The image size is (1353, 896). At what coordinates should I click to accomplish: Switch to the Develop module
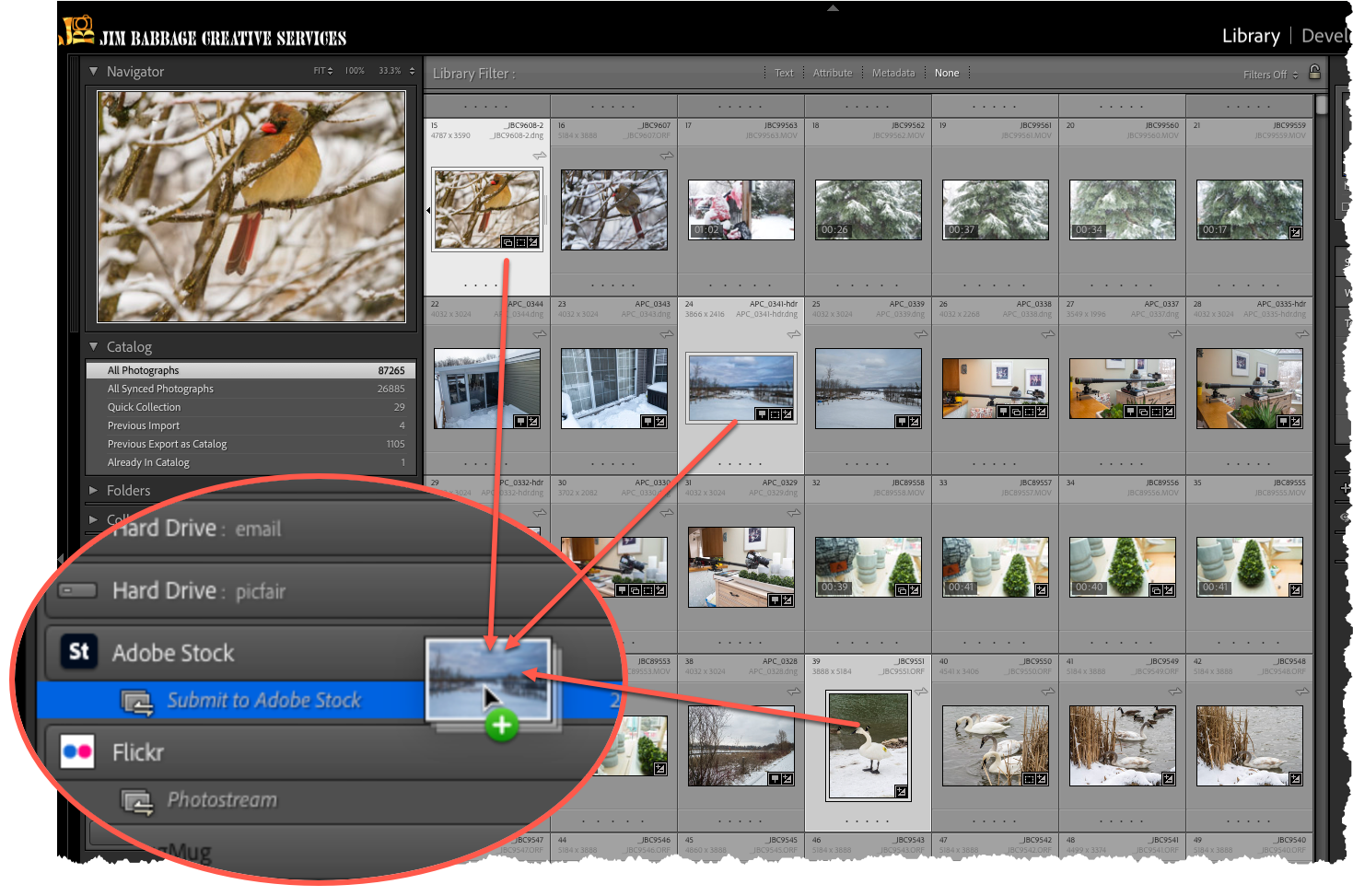1325,36
